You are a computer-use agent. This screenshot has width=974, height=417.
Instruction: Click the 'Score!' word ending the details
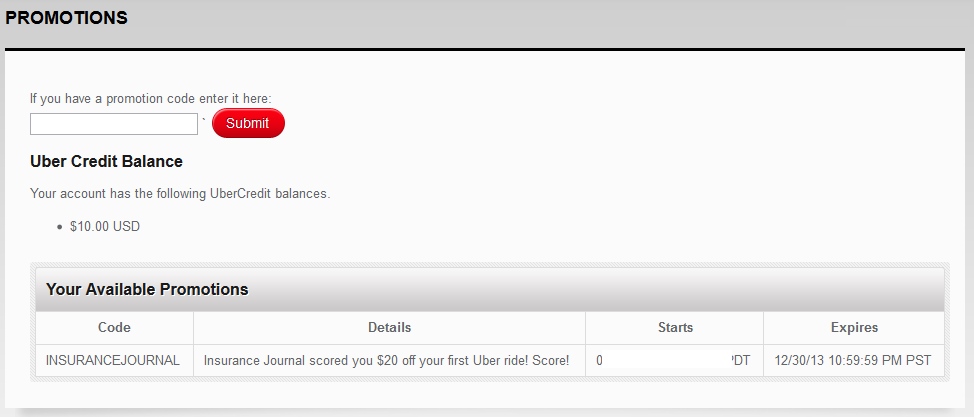[x=552, y=360]
